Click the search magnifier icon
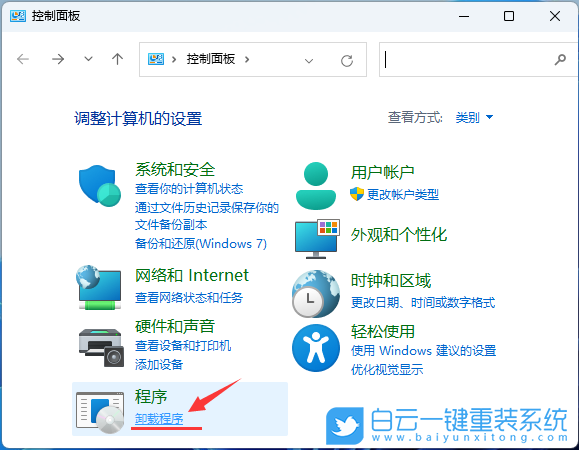 click(x=560, y=59)
